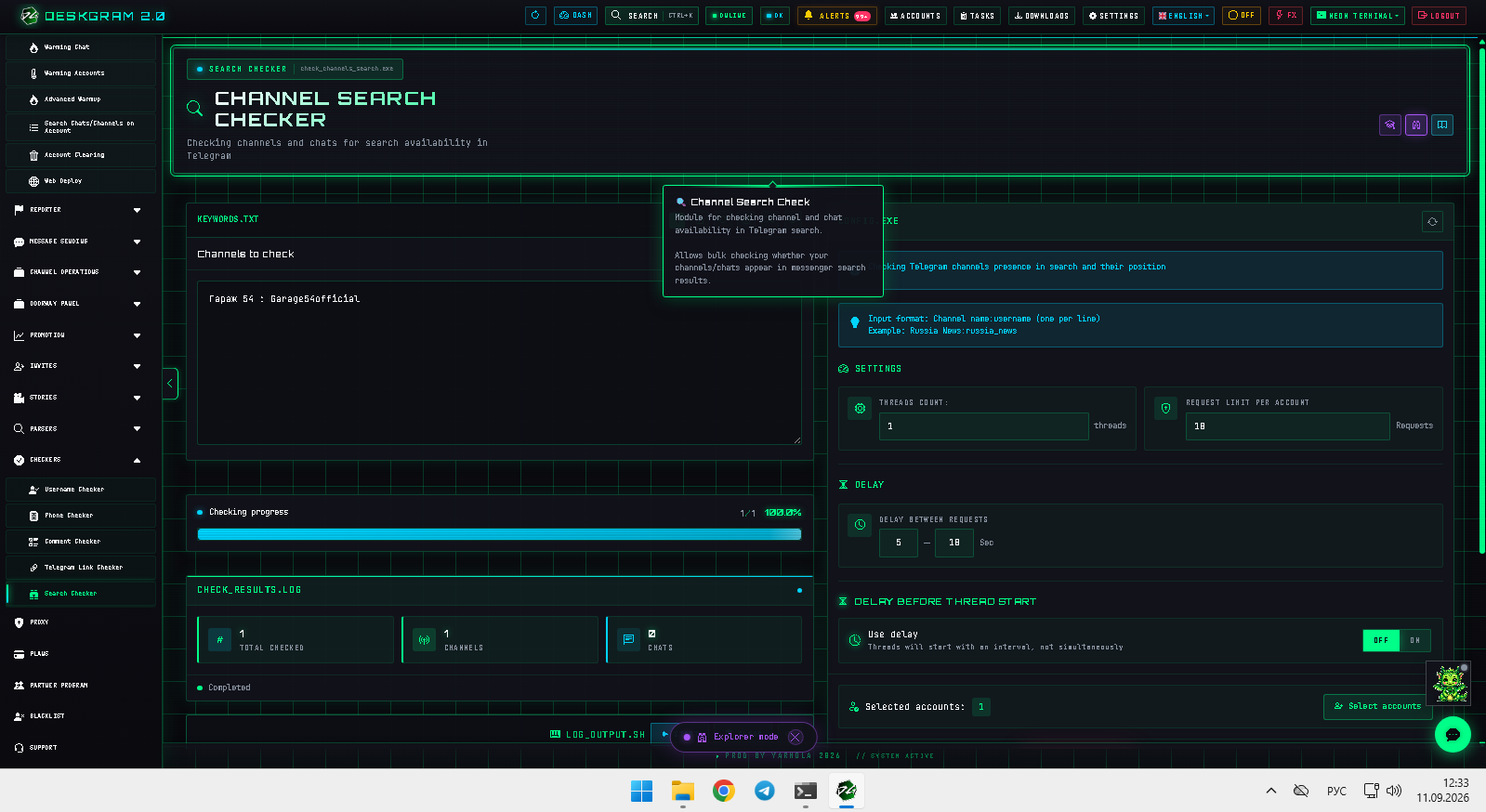
Task: Open Google Chrome from the taskbar
Action: pyautogui.click(x=724, y=791)
